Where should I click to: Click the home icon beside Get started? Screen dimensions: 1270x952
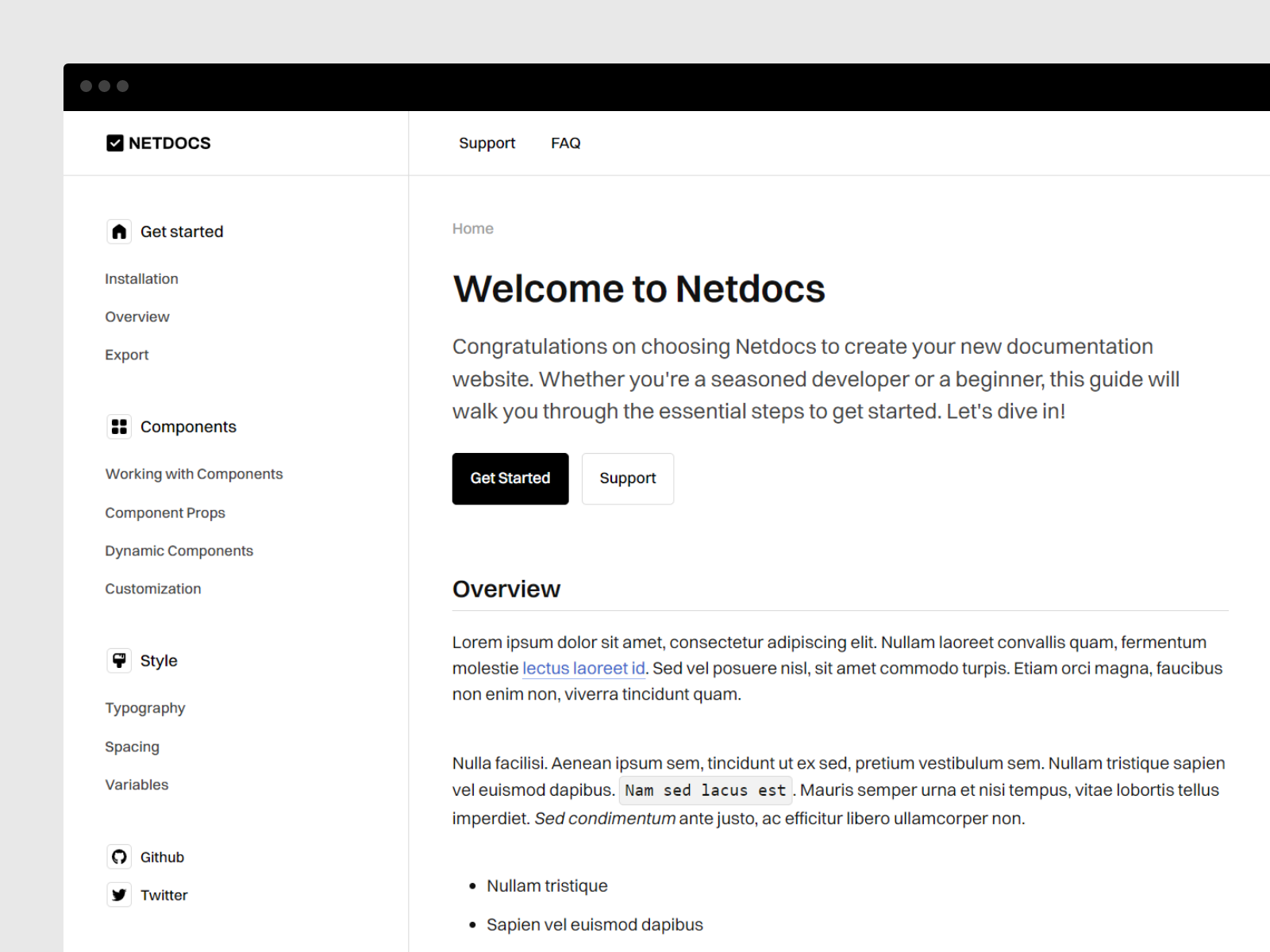119,231
